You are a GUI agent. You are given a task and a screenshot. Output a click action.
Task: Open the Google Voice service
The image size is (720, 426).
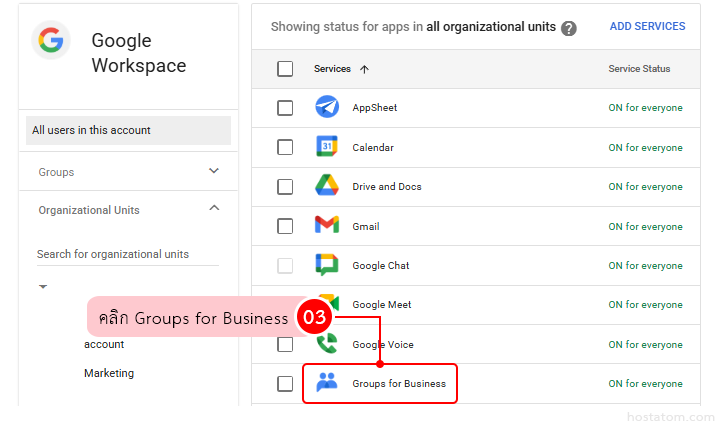point(383,345)
